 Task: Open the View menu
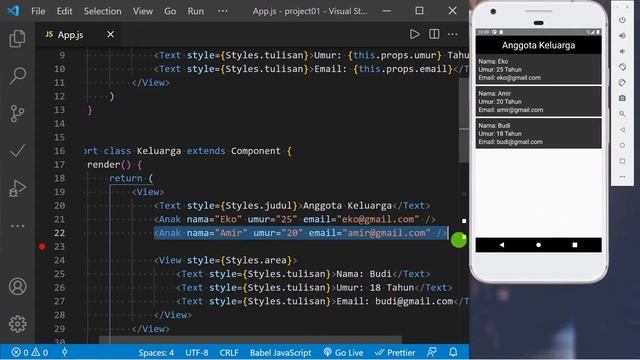point(142,11)
